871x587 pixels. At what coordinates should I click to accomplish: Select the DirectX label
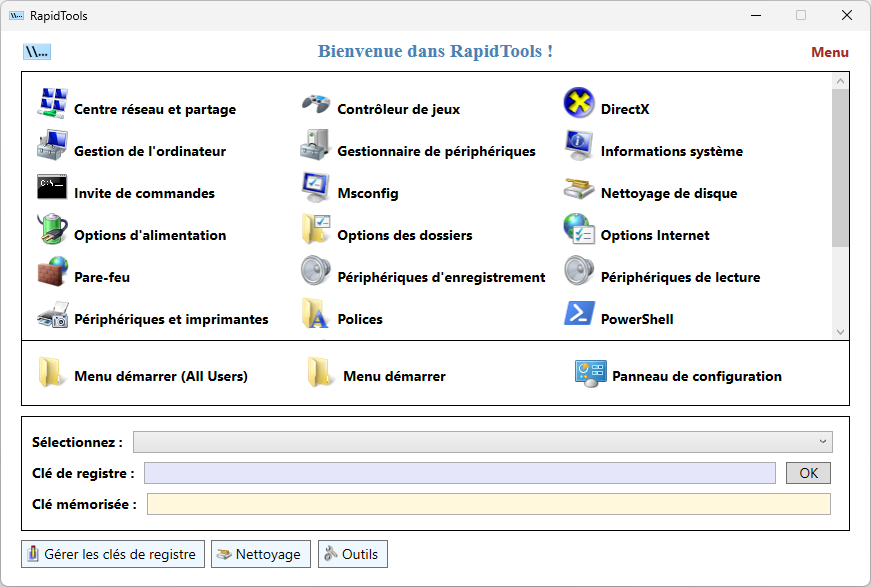click(x=625, y=109)
